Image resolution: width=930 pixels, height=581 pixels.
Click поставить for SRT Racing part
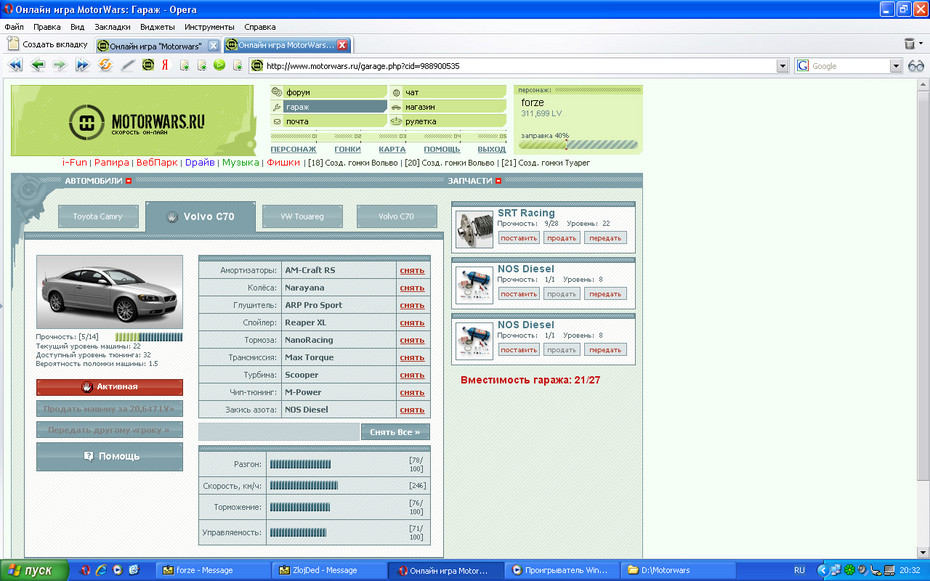point(519,238)
